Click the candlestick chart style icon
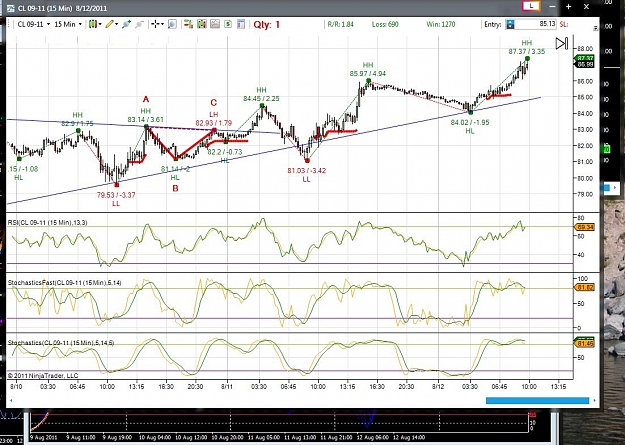 tap(93, 24)
